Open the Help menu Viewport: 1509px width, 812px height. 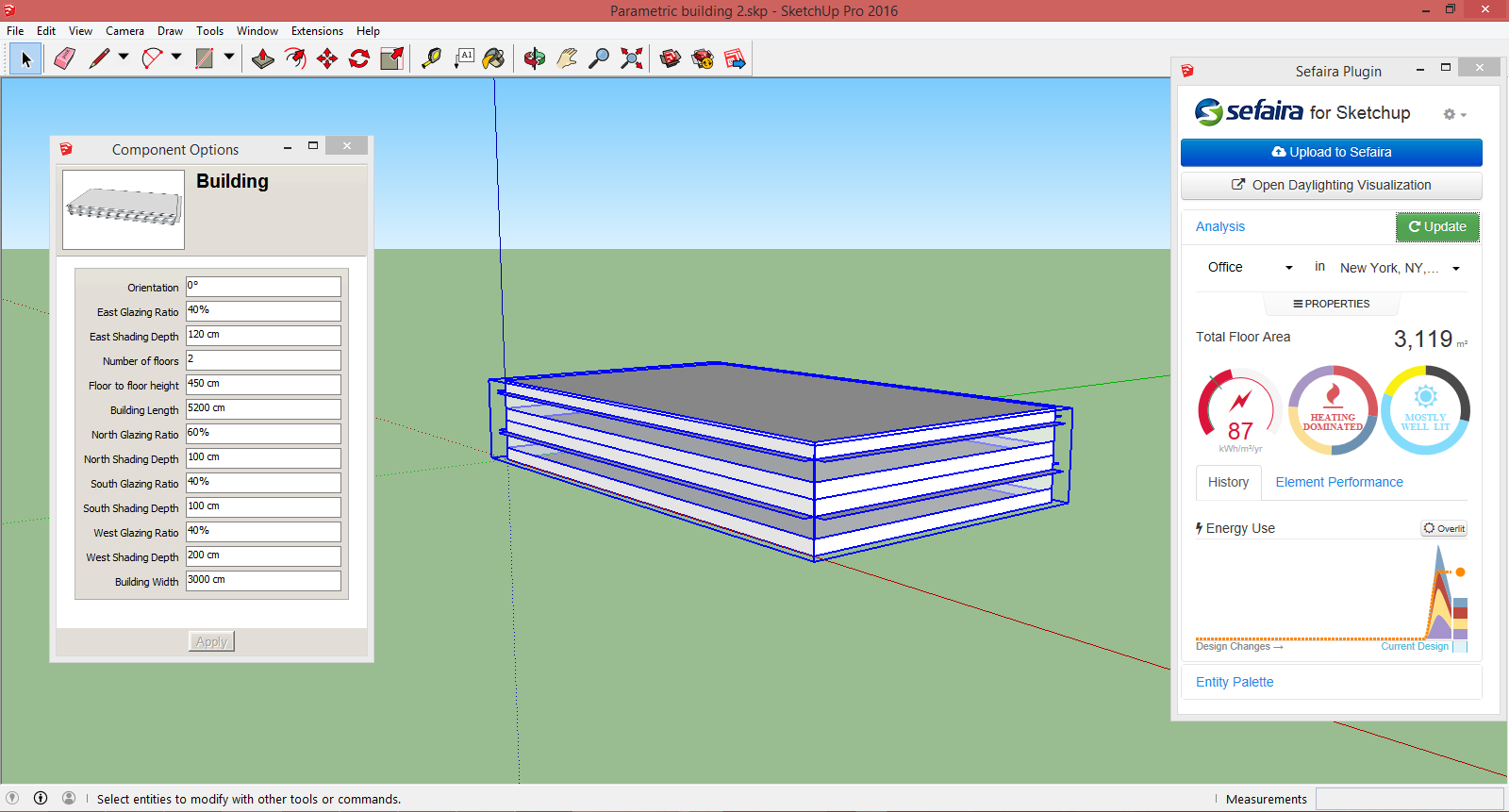pyautogui.click(x=368, y=31)
